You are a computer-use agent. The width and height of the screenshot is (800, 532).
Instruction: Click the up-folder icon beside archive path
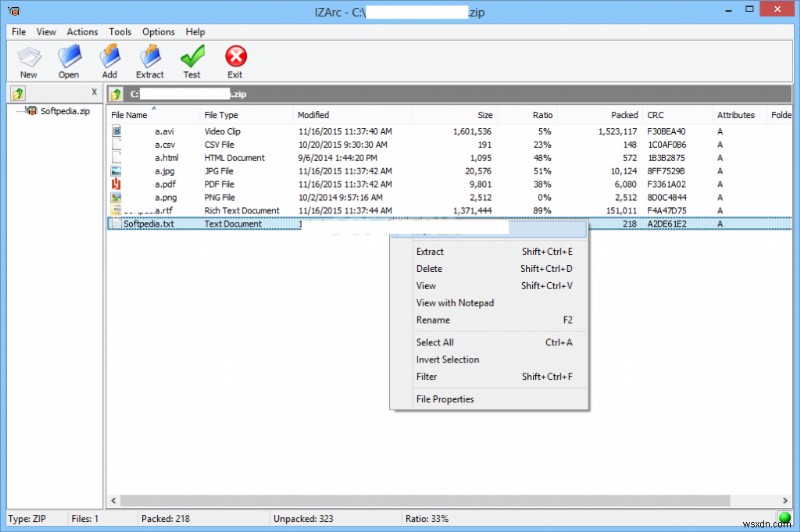[116, 94]
